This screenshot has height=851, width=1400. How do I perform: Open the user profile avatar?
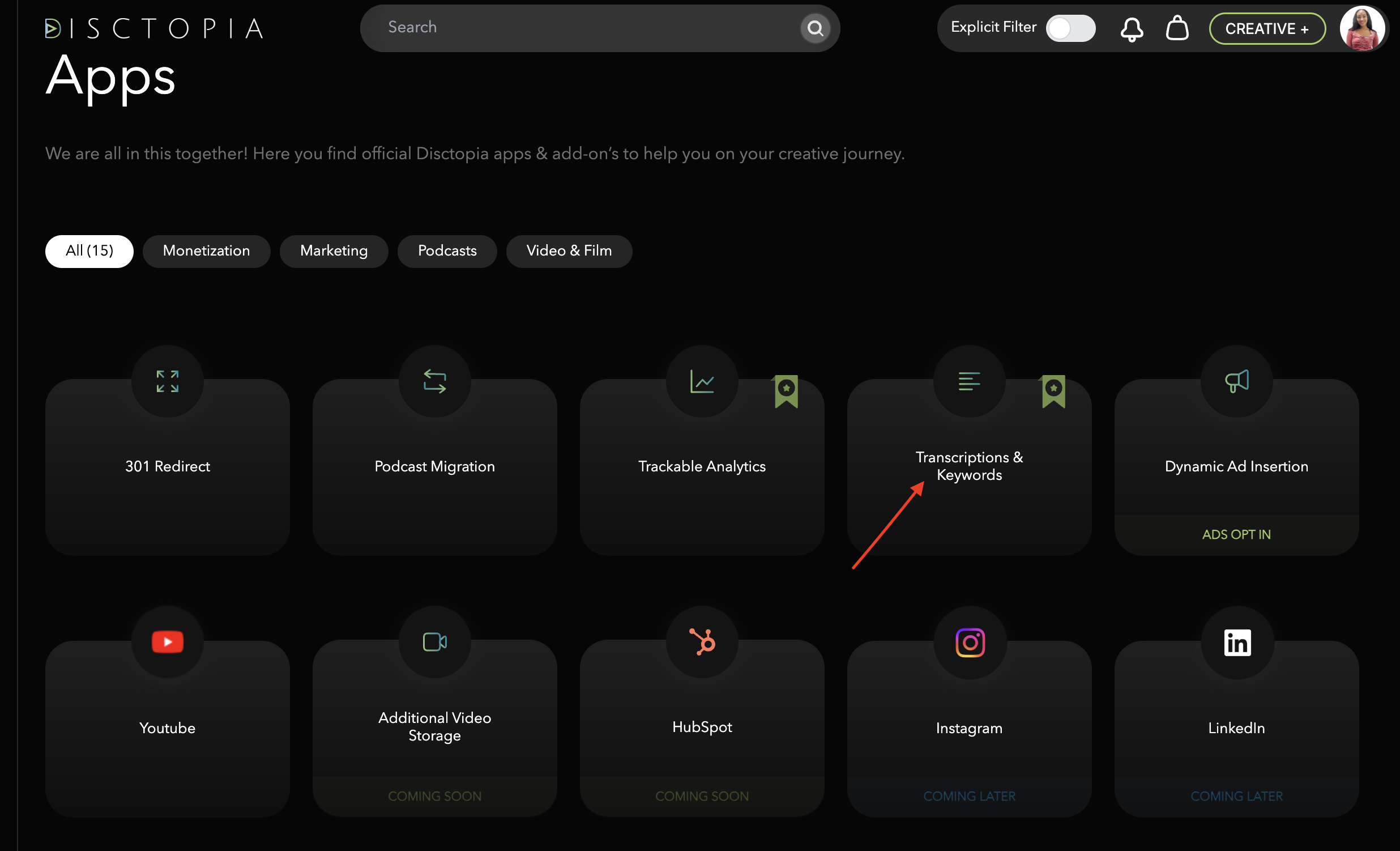pos(1363,28)
